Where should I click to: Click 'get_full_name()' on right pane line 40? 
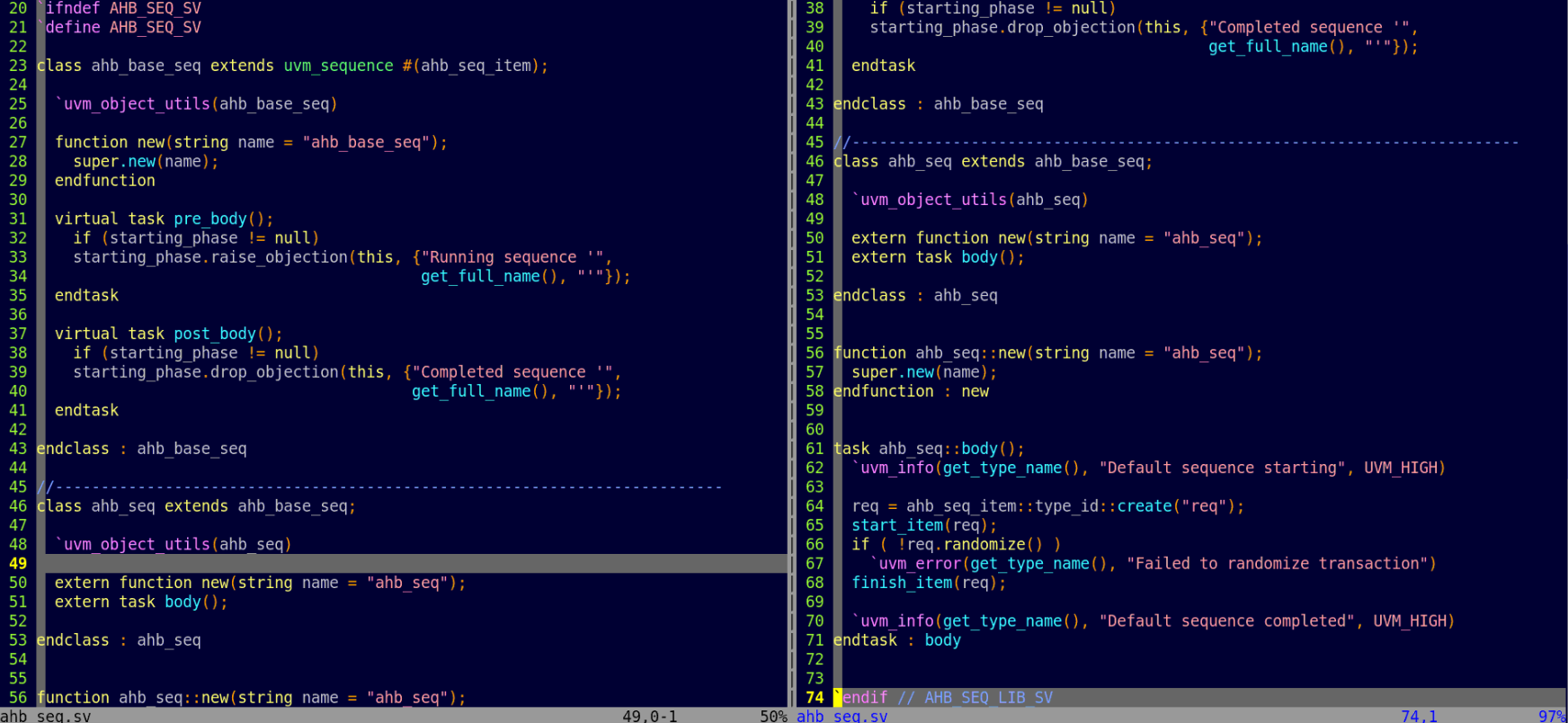(1277, 46)
